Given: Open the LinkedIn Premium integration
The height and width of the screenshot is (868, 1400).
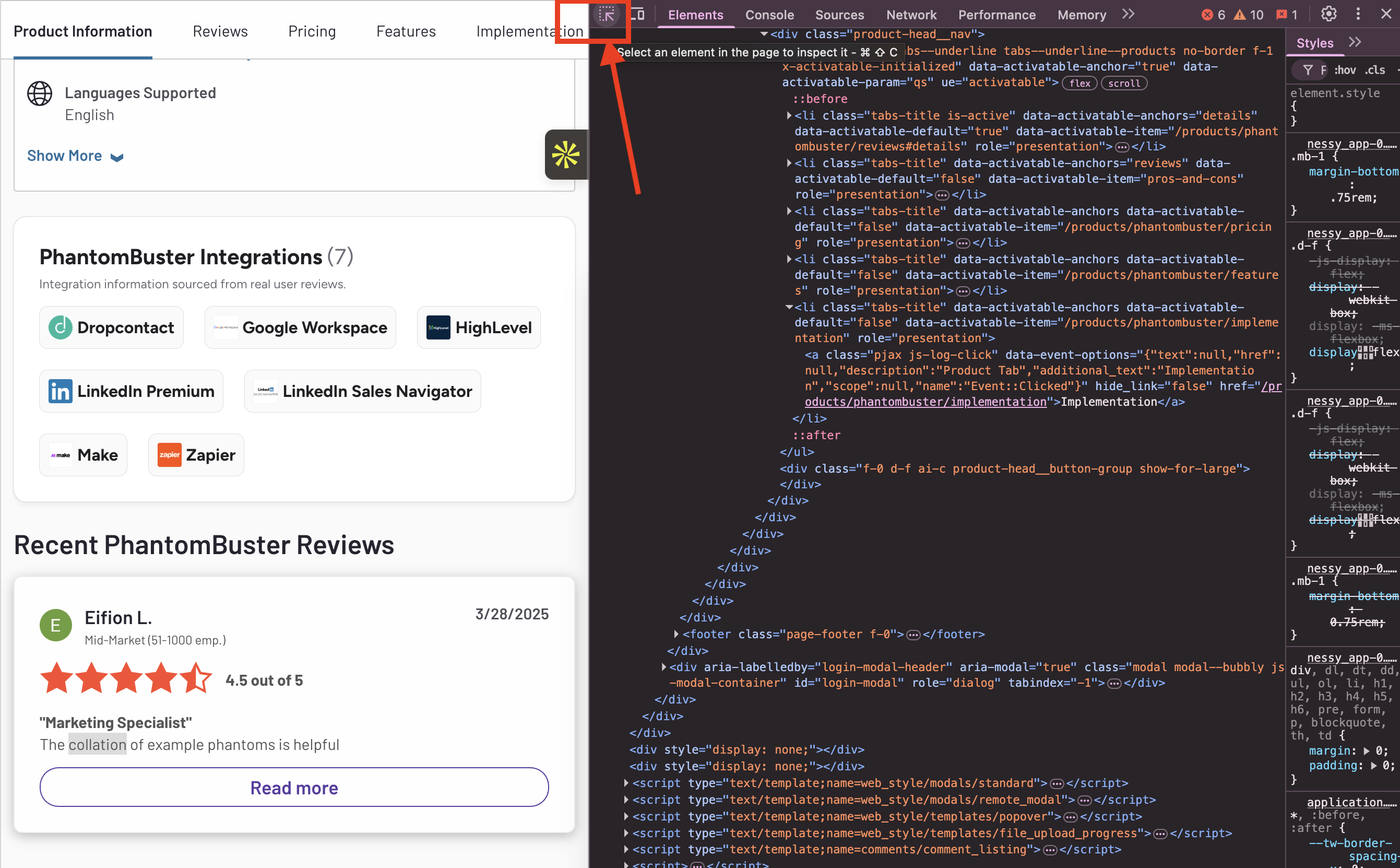Looking at the screenshot, I should pos(131,392).
